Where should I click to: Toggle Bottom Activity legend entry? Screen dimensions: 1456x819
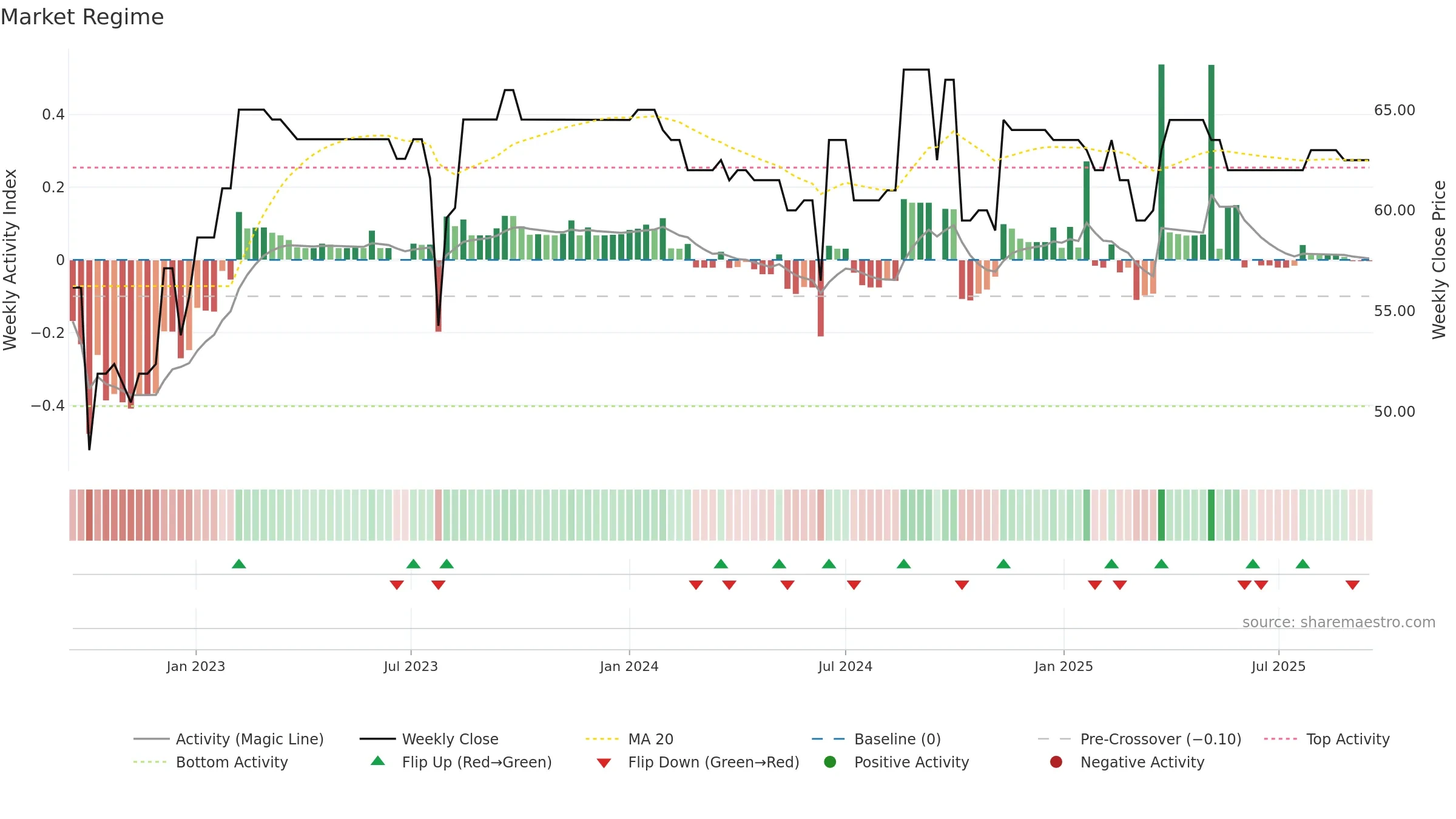coord(211,762)
